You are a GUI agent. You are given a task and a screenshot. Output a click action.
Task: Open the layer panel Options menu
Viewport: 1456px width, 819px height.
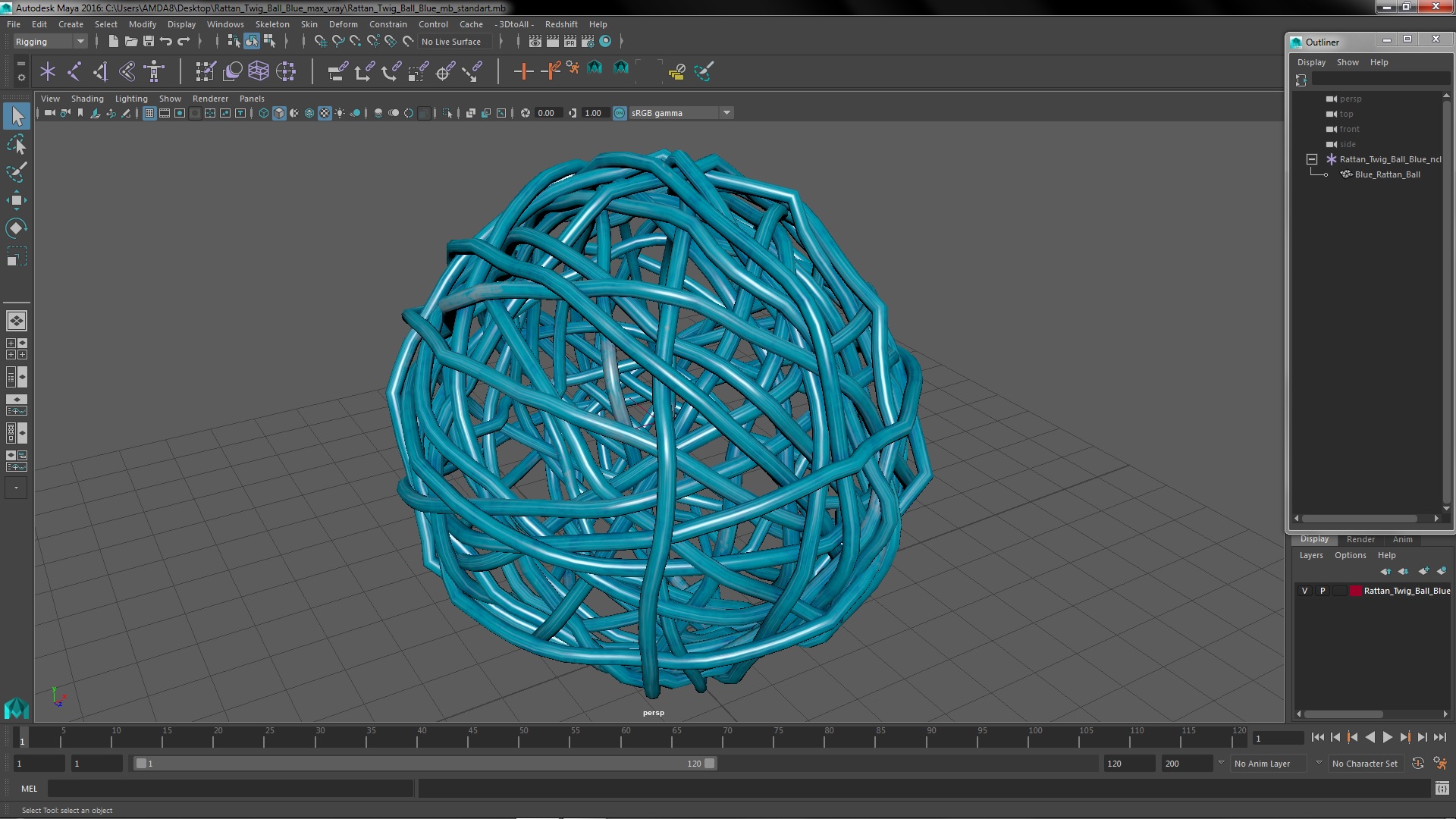1350,555
